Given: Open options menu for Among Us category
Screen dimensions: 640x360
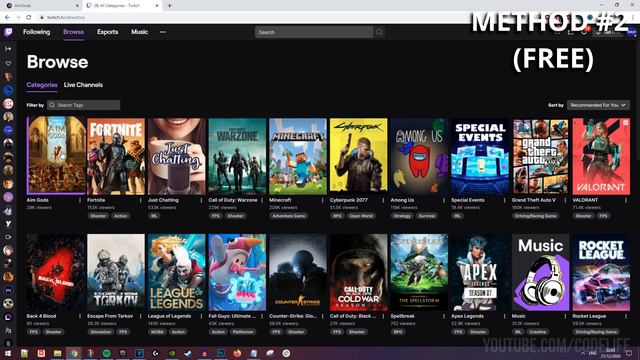Looking at the screenshot, I should tap(444, 200).
